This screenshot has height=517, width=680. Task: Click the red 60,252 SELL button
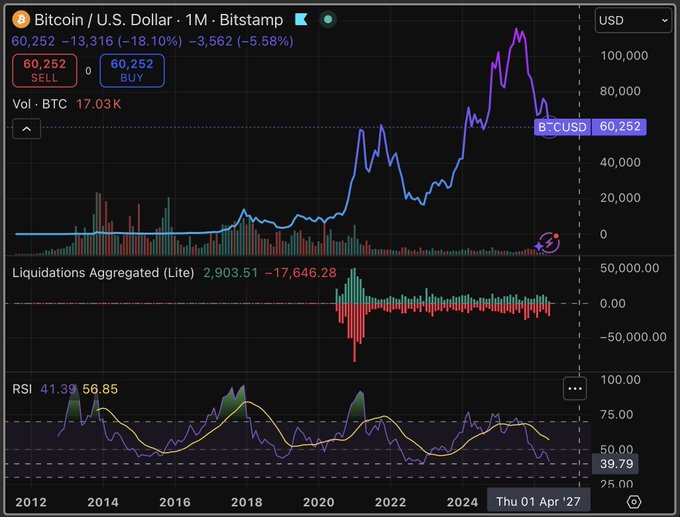(45, 70)
